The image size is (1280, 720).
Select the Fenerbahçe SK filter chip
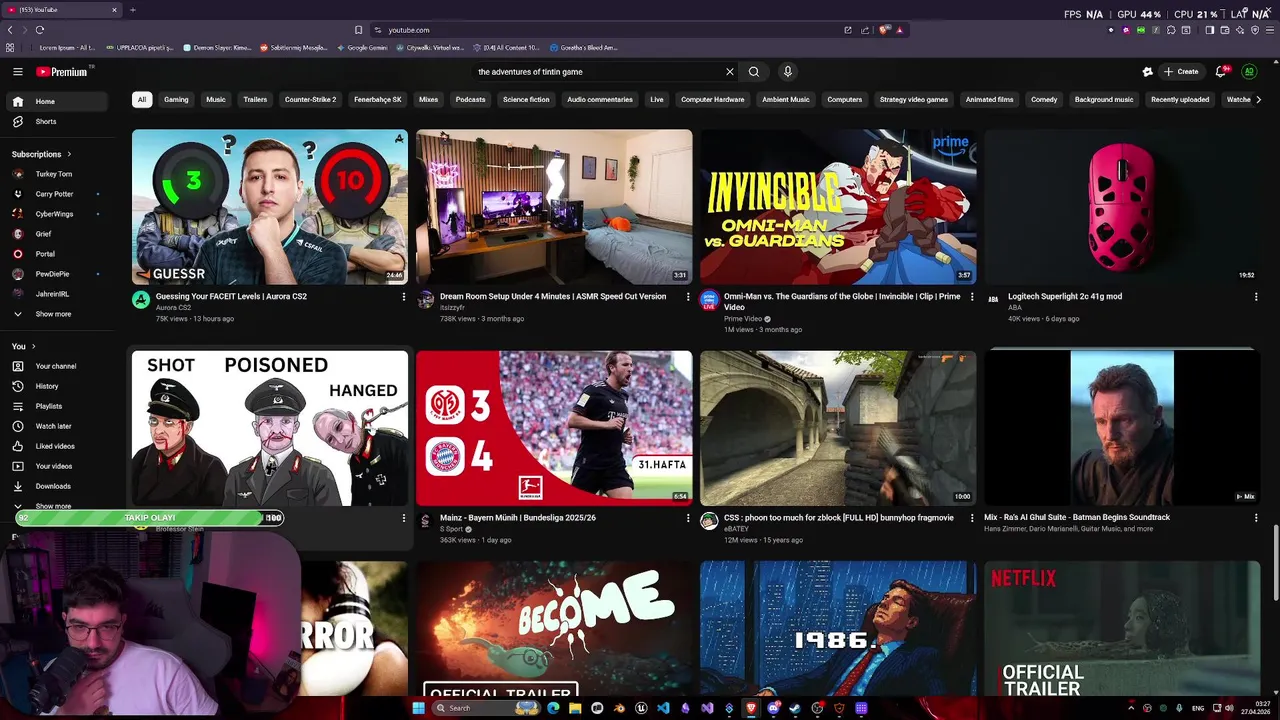[x=378, y=100]
